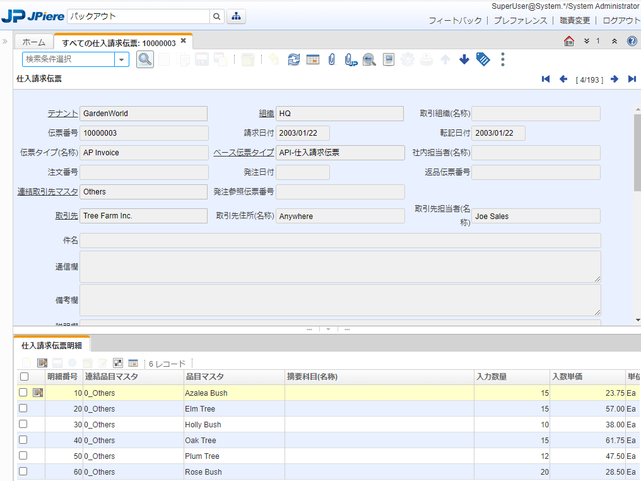Click the JPiere logo
This screenshot has width=641, height=481.
pyautogui.click(x=33, y=16)
